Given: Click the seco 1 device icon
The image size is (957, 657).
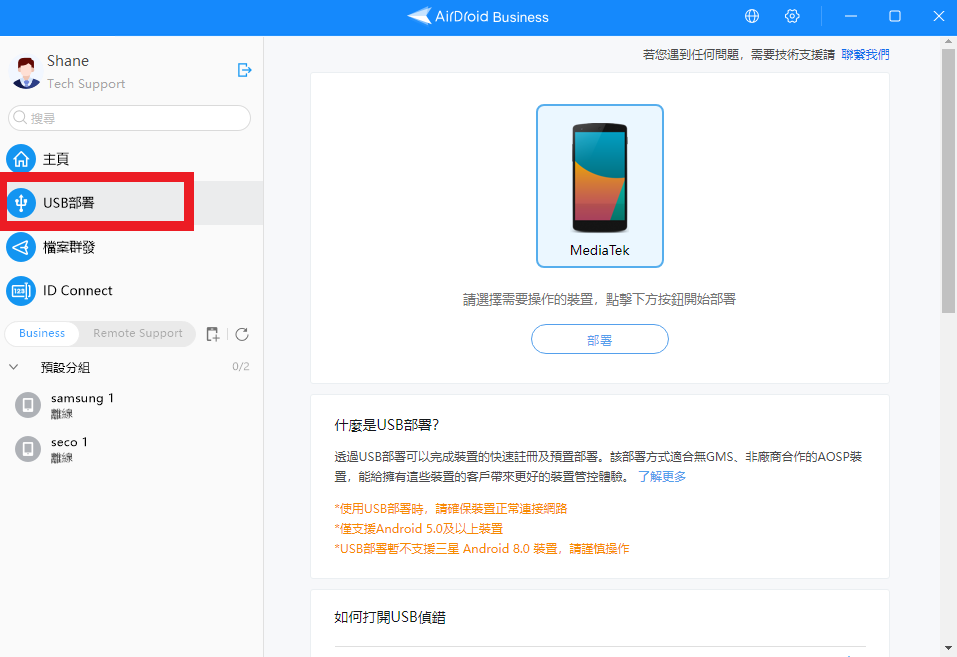Looking at the screenshot, I should tap(27, 449).
